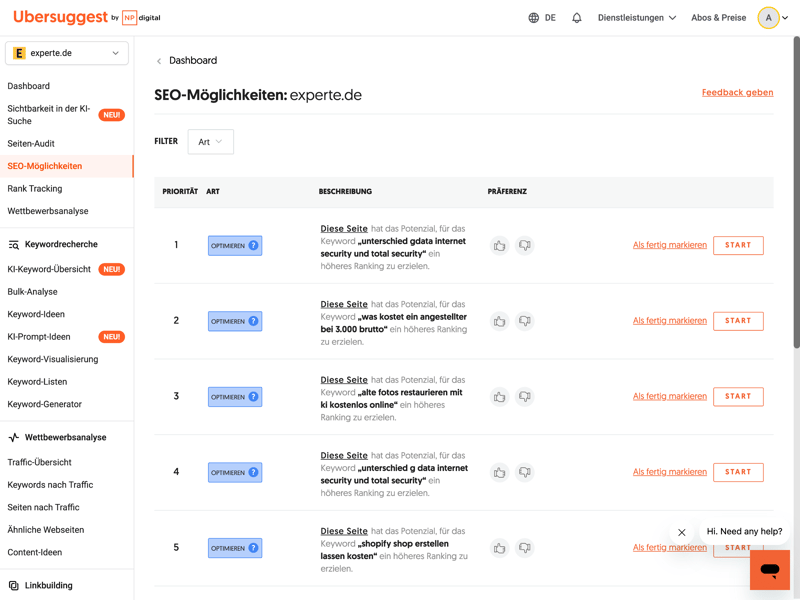
Task: Thumbs up the first SEO opportunity
Action: tap(500, 246)
